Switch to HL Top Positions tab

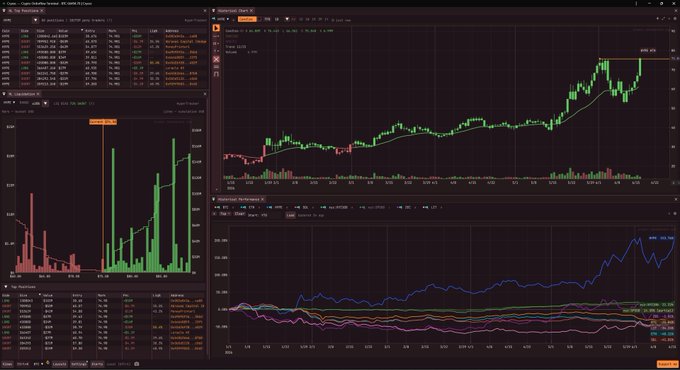(23, 10)
